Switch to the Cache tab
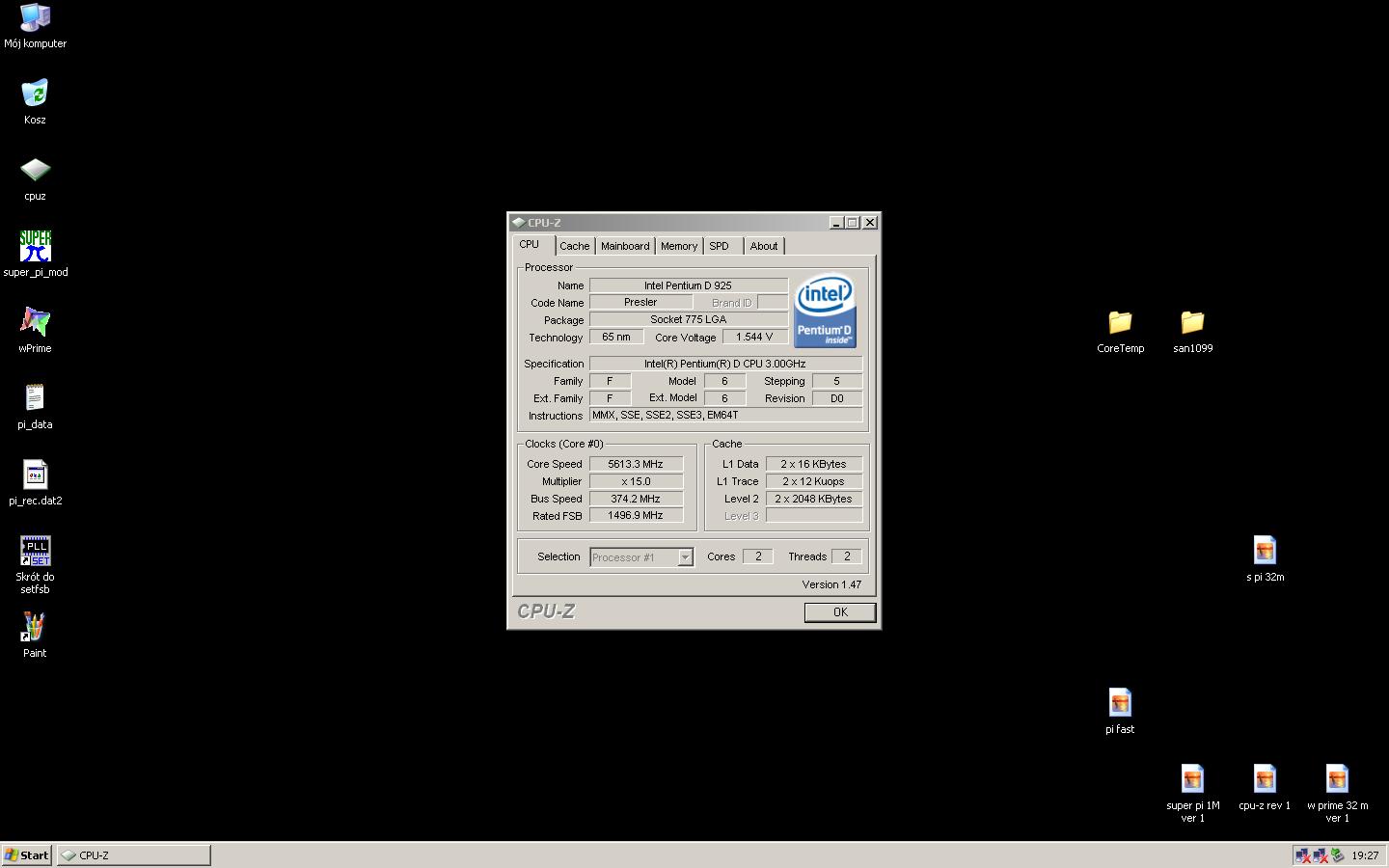 click(x=574, y=246)
